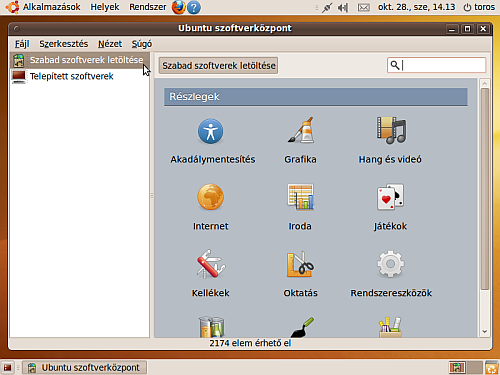Screen dimensions: 500x375
Task: Open the toros user session menu
Action: (479, 7)
